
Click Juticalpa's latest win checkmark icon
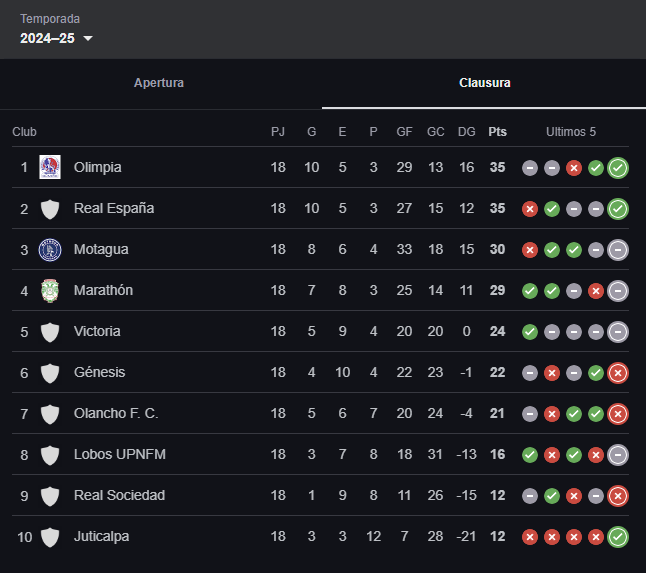pyautogui.click(x=618, y=536)
